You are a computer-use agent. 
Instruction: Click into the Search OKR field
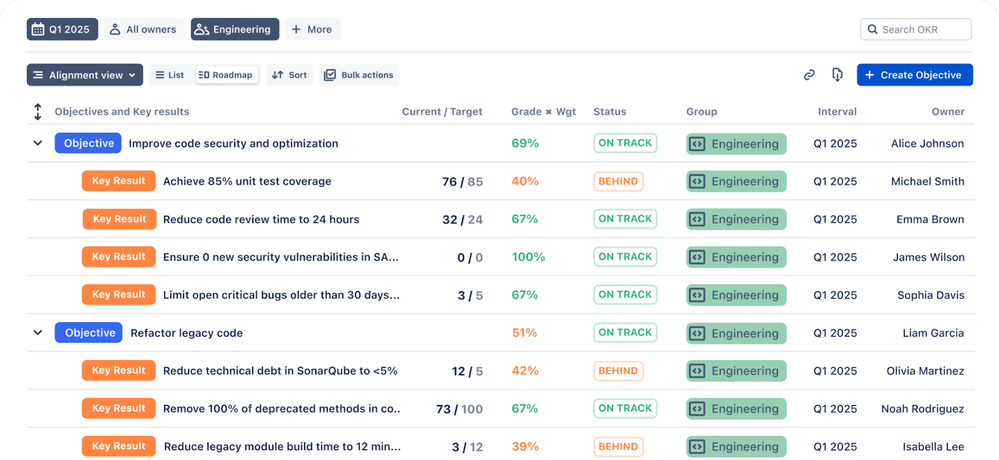pos(923,30)
